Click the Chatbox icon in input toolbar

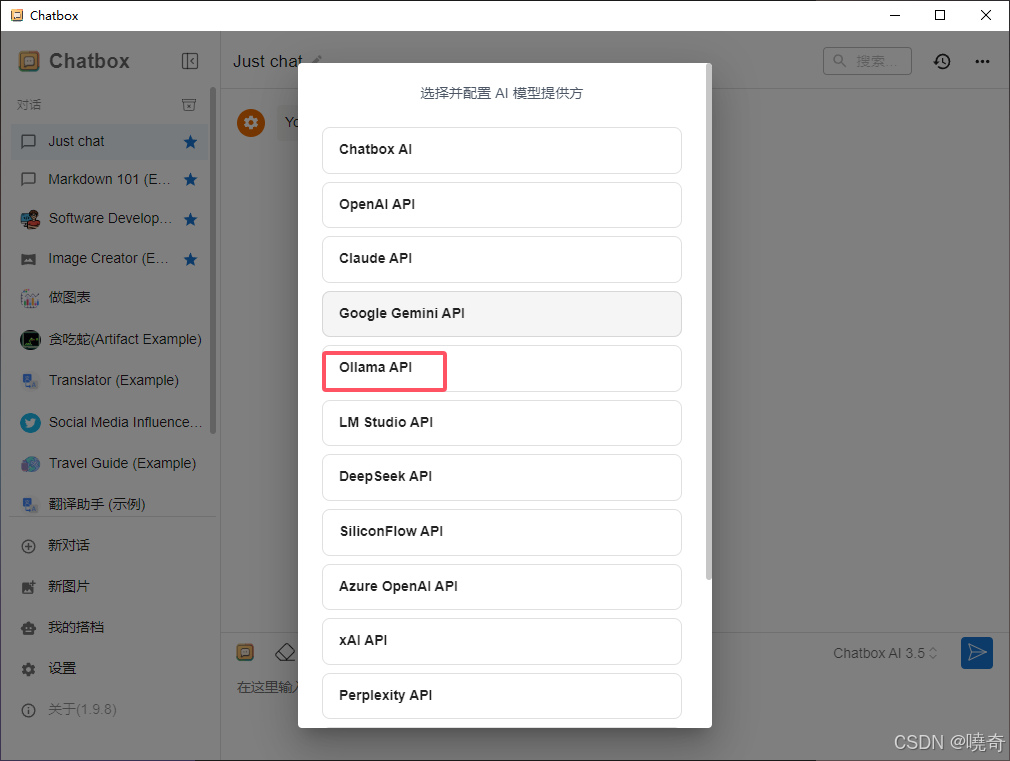tap(245, 653)
